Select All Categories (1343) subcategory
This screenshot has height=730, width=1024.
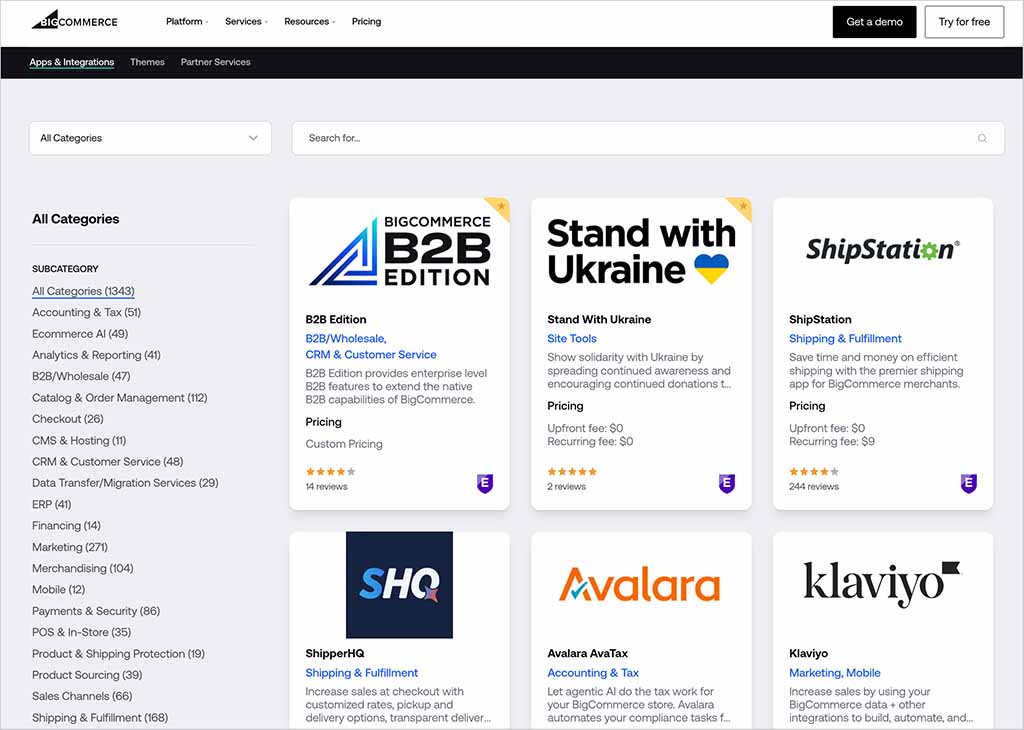(84, 291)
